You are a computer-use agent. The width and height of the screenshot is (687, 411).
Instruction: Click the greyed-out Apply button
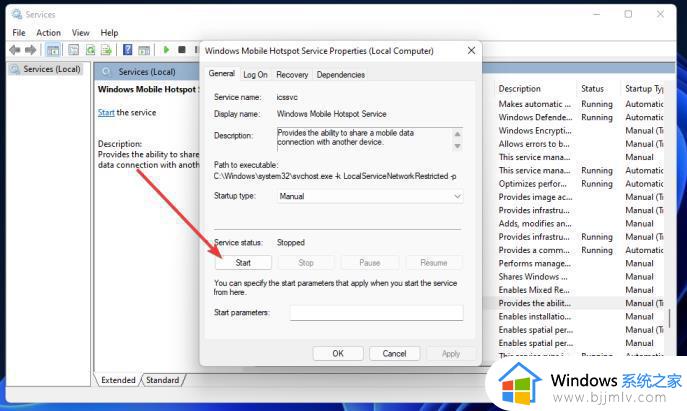coord(451,354)
